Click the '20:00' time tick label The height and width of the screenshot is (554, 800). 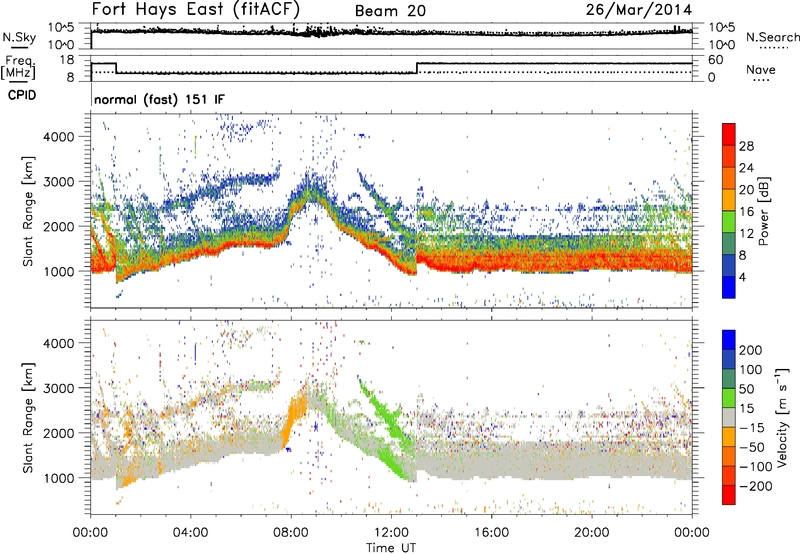coord(591,533)
